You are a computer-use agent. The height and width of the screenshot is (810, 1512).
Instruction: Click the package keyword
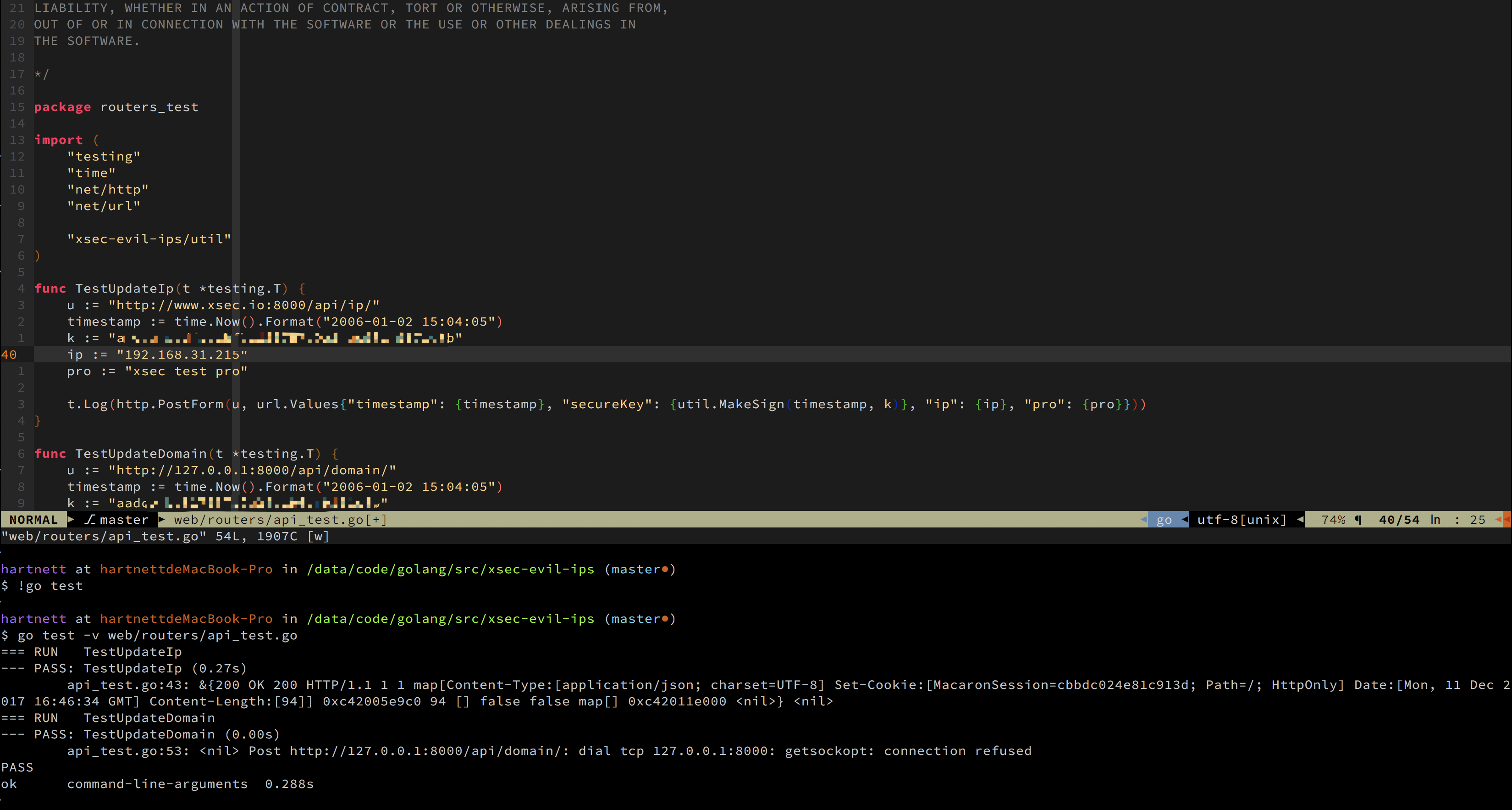[62, 107]
